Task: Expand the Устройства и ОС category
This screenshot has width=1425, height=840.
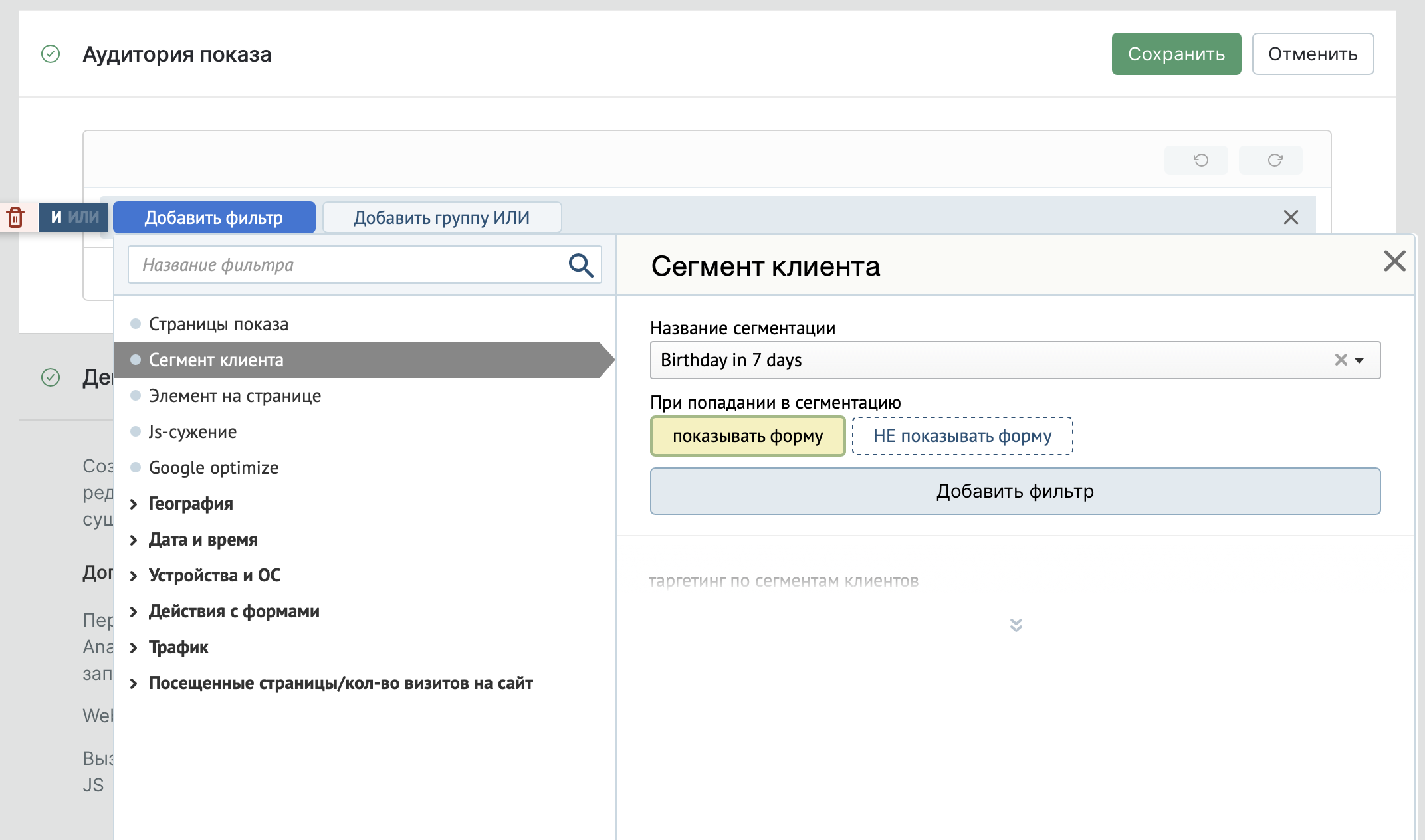Action: (x=214, y=576)
